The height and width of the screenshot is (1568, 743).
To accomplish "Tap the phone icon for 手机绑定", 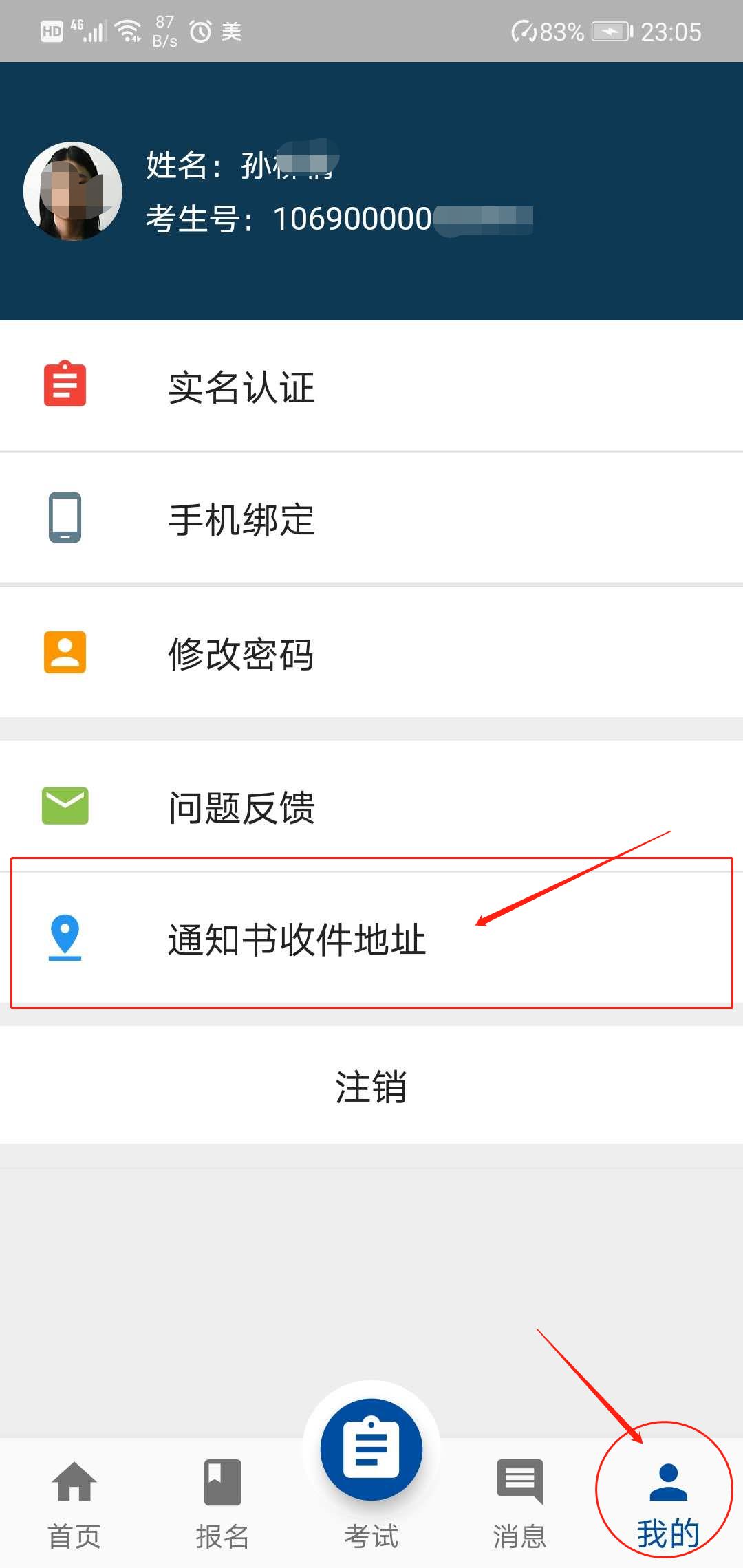I will coord(65,517).
